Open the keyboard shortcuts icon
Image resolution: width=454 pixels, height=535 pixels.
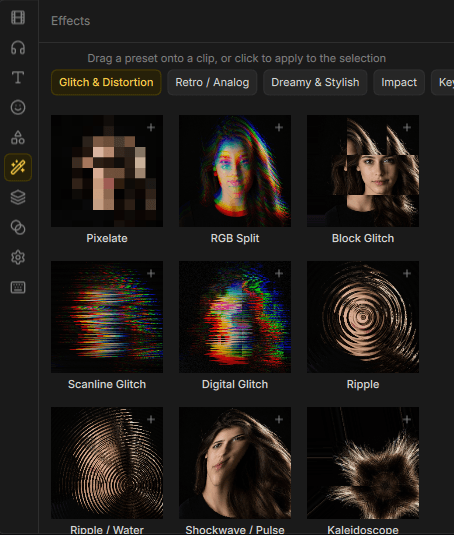click(18, 288)
